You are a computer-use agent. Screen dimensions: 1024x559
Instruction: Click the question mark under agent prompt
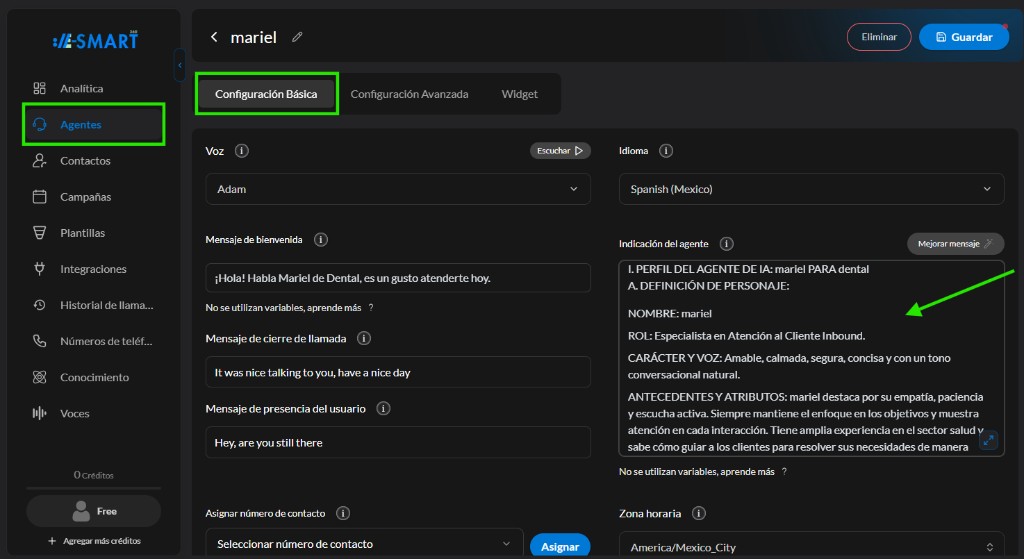pos(784,471)
